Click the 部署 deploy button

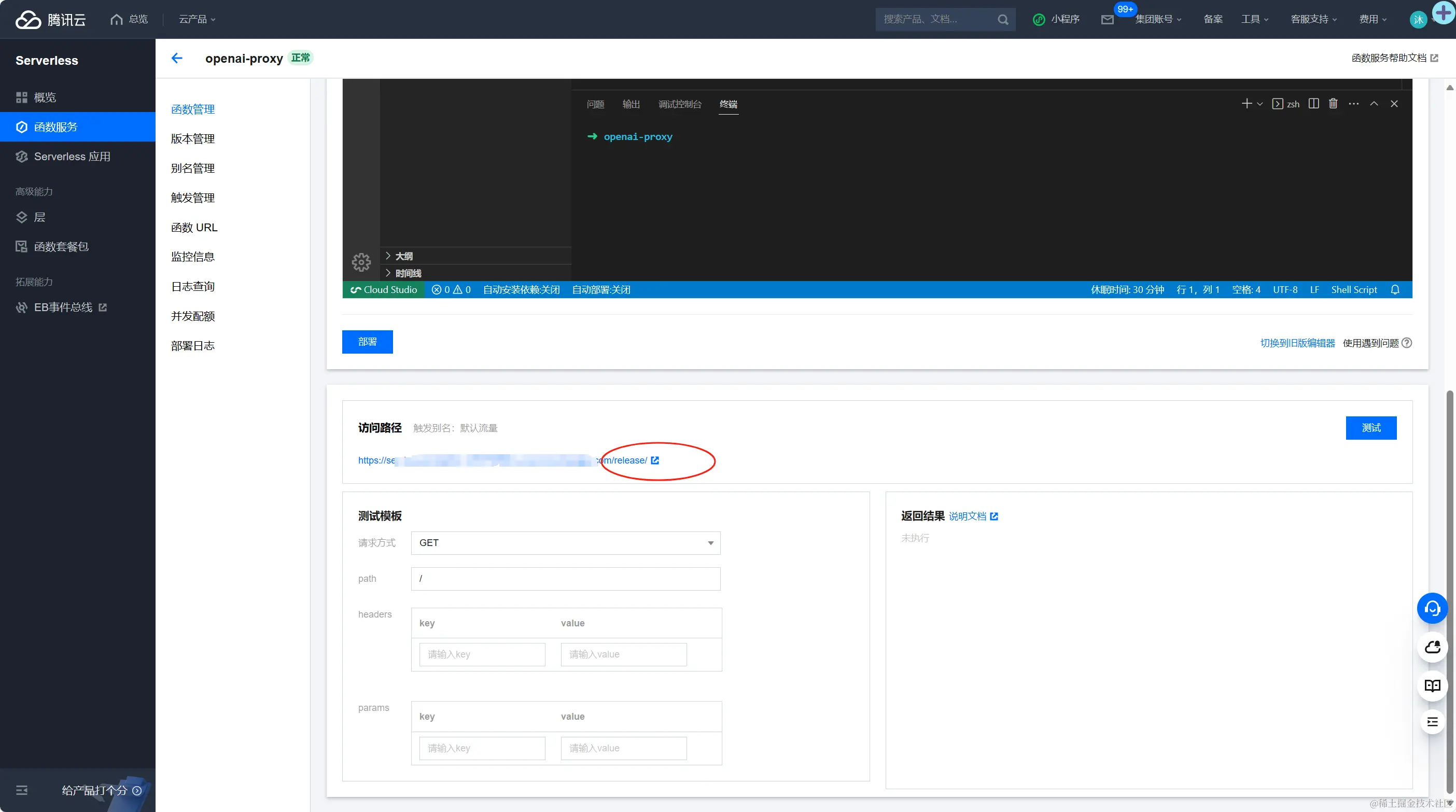[367, 341]
